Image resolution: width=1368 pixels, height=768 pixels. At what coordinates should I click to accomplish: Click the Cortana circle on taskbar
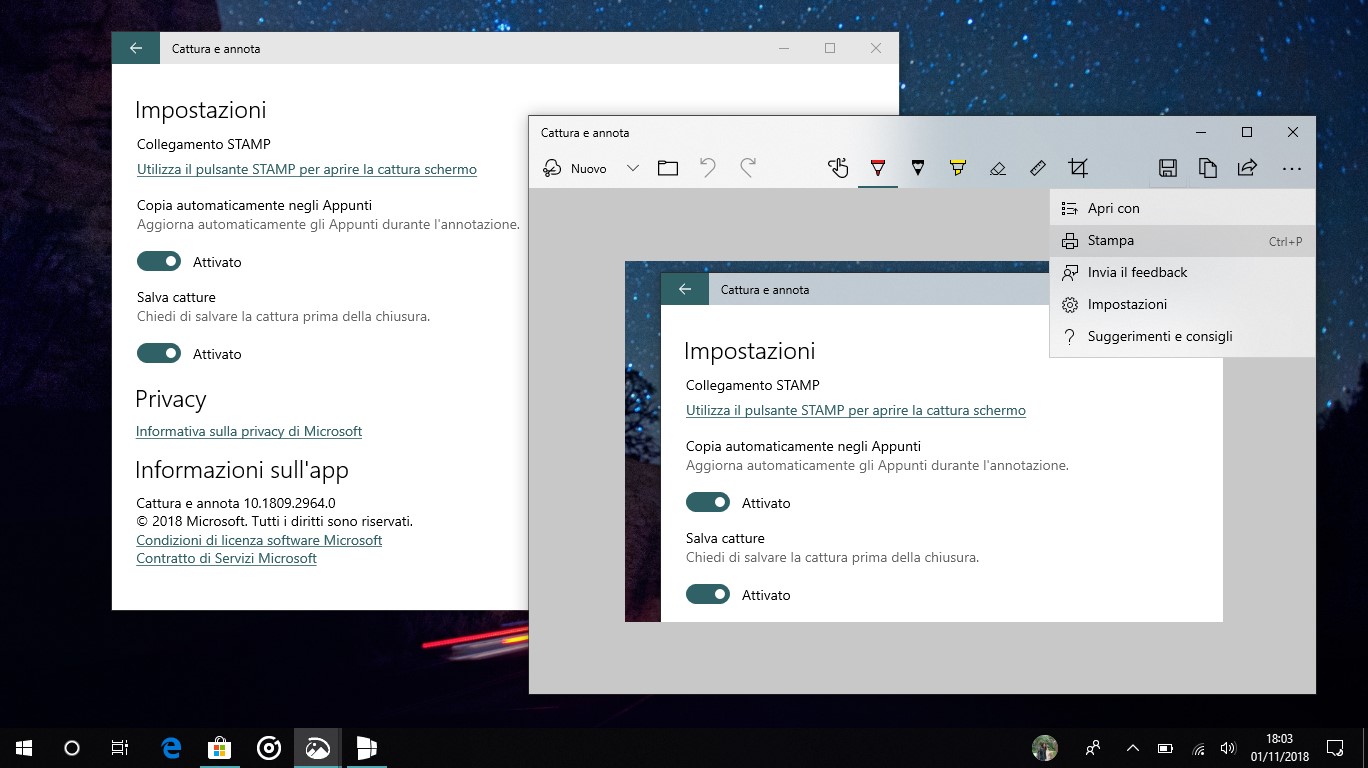coord(72,747)
